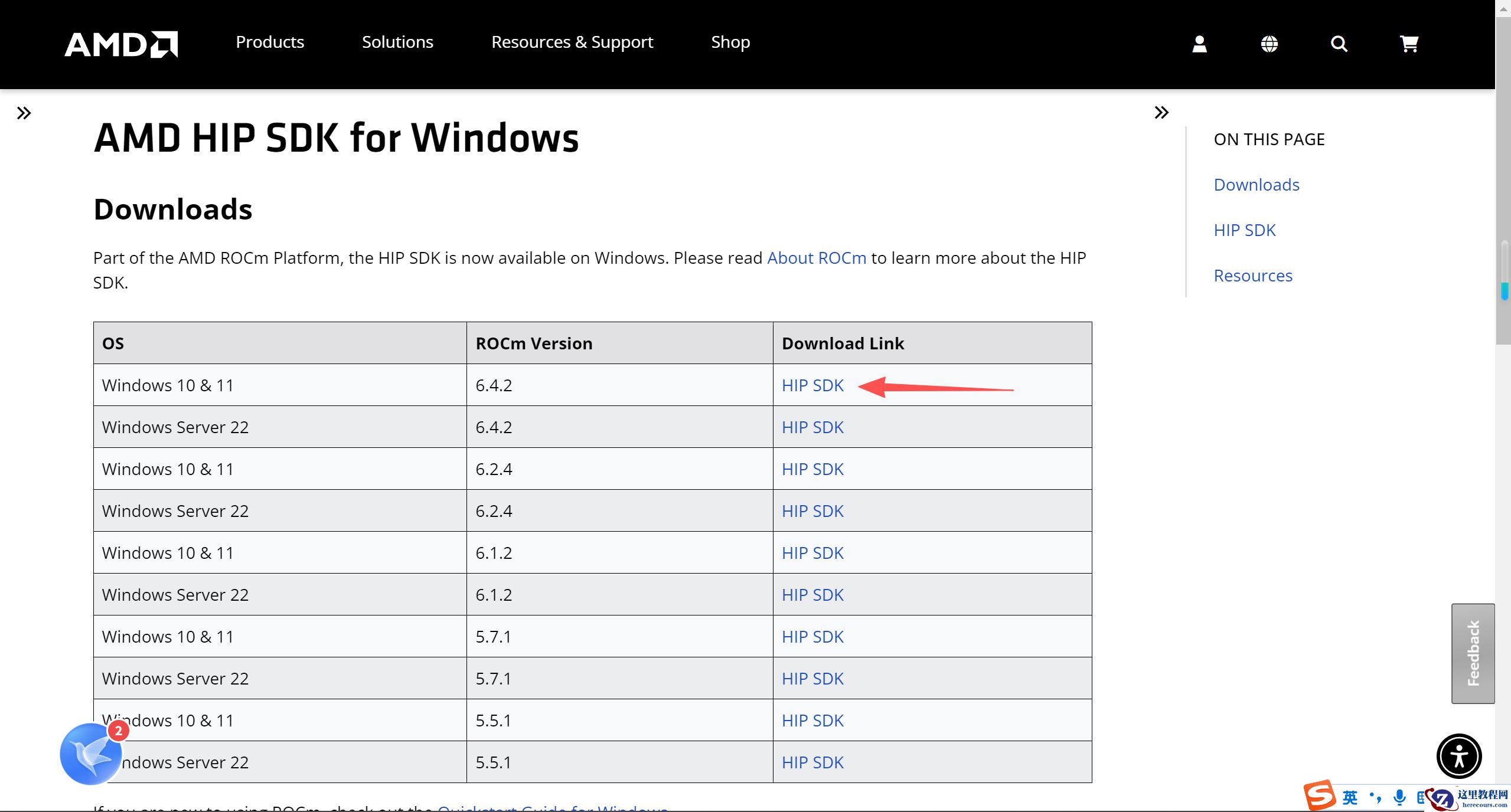Click the microphone icon in input toolbar
Screen dimensions: 1511x812
[x=1399, y=797]
